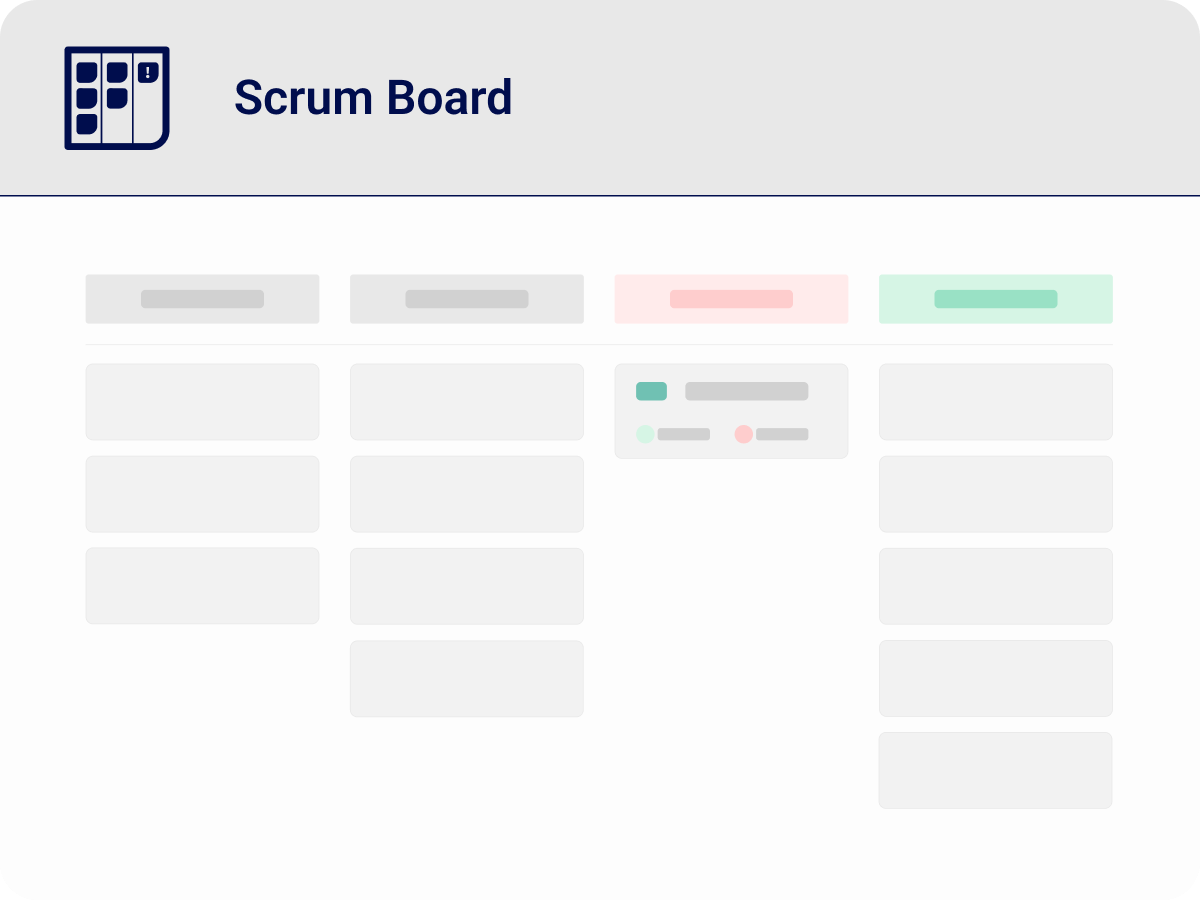Open the task card in the pink column
Screen dimensions: 1201x901
(x=731, y=412)
